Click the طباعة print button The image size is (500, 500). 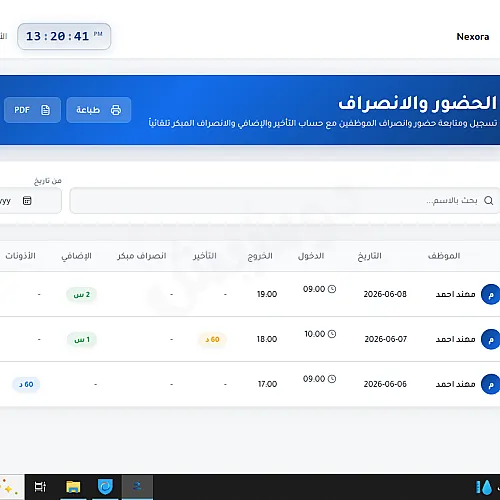pyautogui.click(x=99, y=110)
